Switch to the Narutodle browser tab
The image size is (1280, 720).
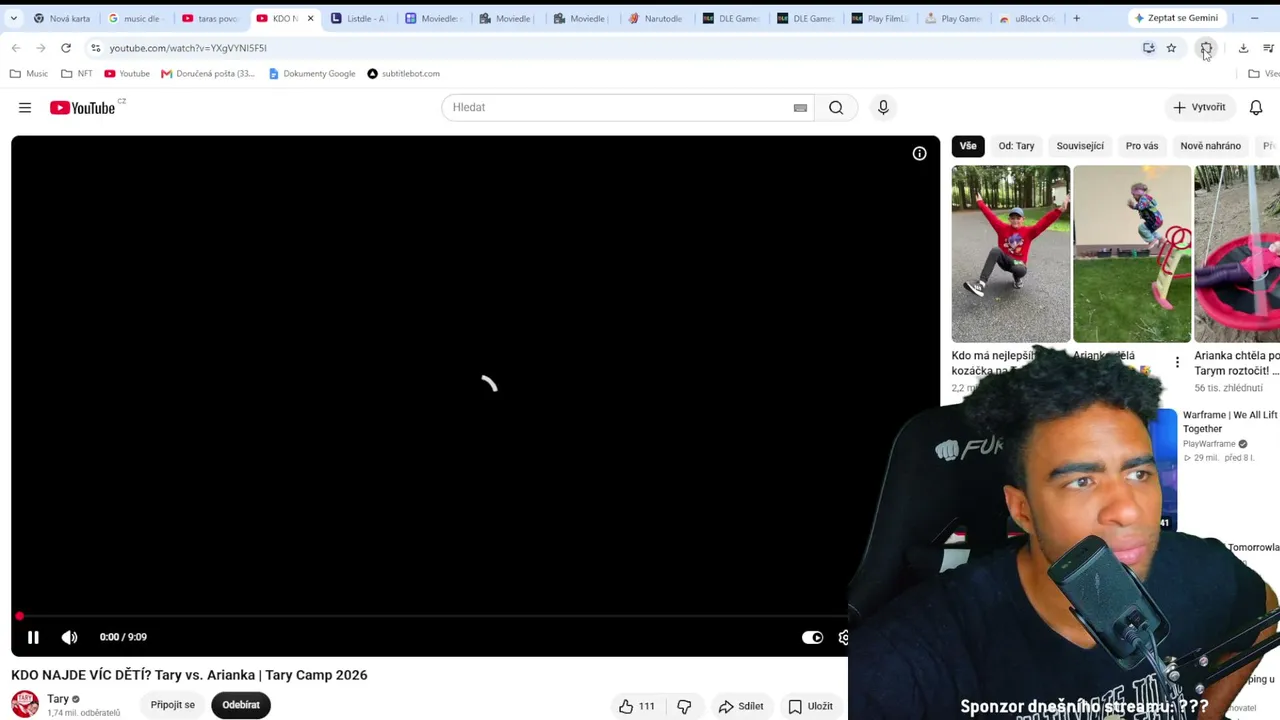pos(657,18)
